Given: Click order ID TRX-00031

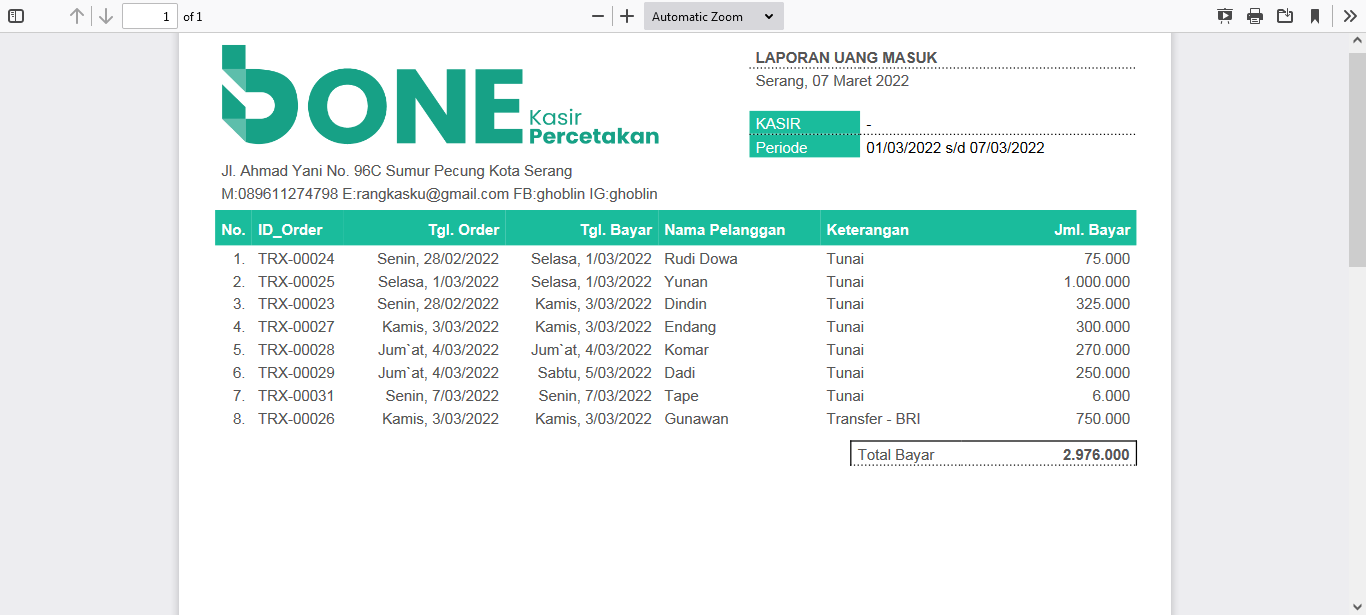Looking at the screenshot, I should coord(296,396).
